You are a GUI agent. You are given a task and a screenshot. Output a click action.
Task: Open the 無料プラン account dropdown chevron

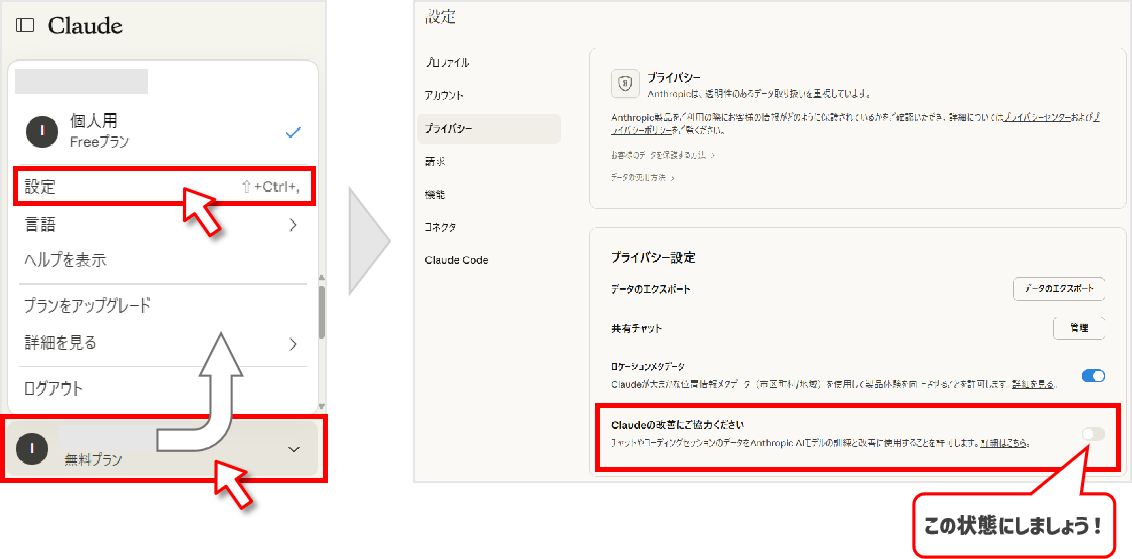pyautogui.click(x=293, y=449)
